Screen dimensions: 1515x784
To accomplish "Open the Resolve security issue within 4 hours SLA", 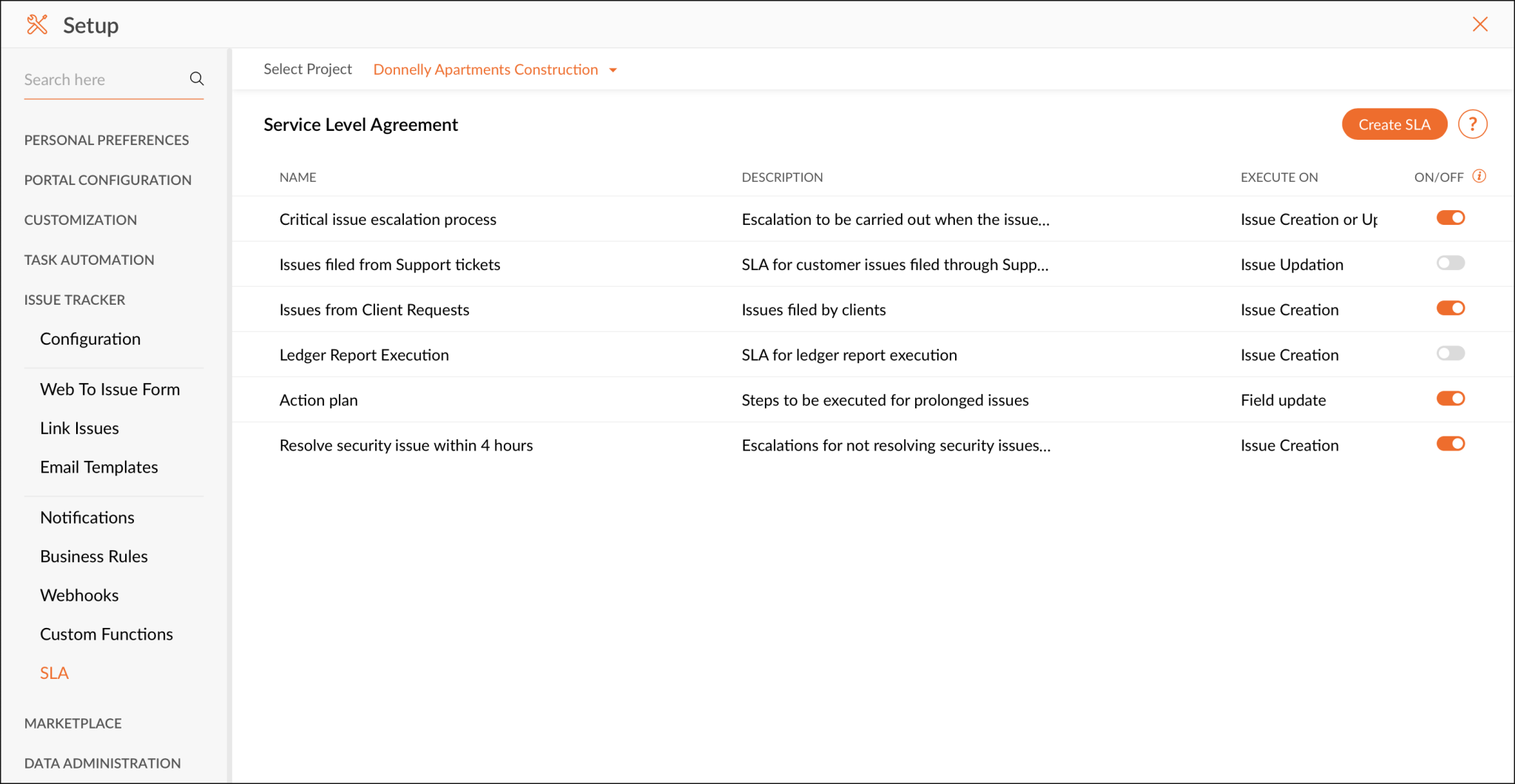I will click(405, 445).
